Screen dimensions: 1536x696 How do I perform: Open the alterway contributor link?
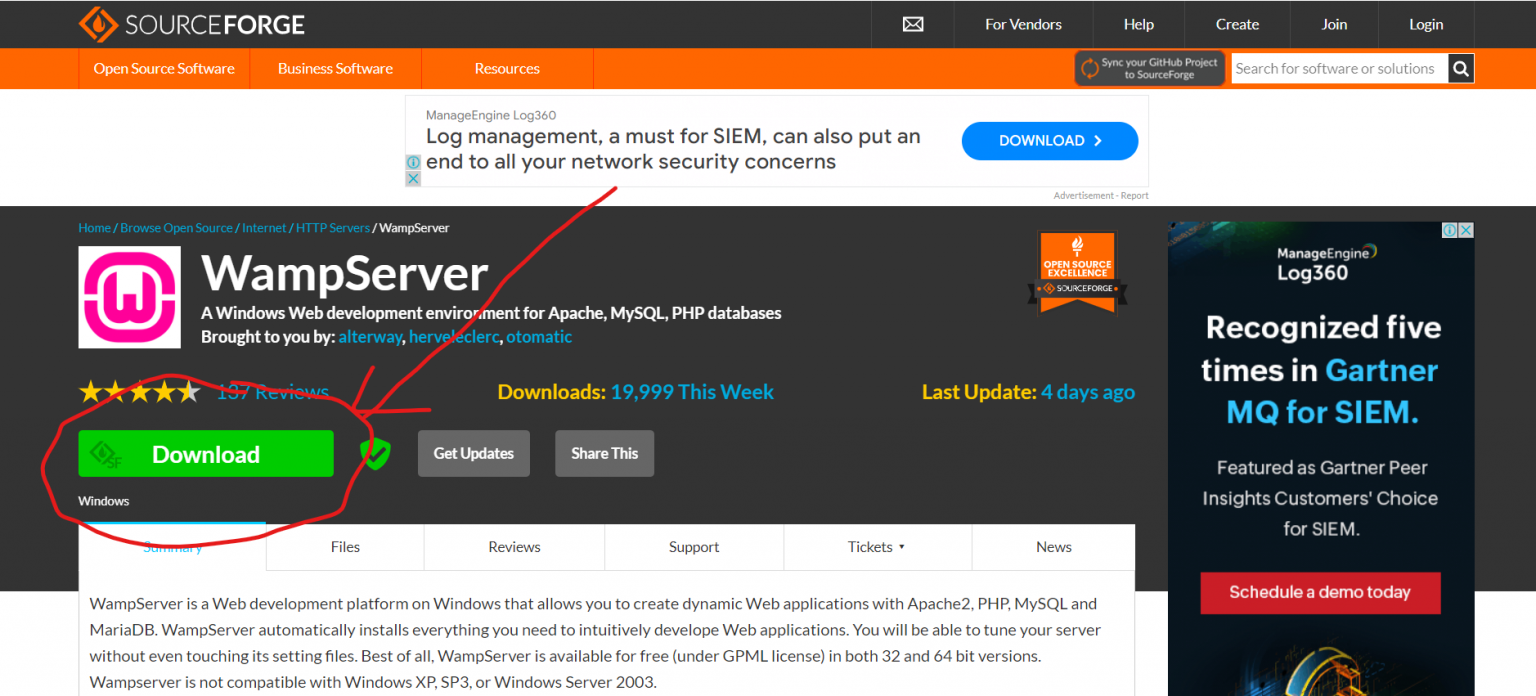(370, 336)
